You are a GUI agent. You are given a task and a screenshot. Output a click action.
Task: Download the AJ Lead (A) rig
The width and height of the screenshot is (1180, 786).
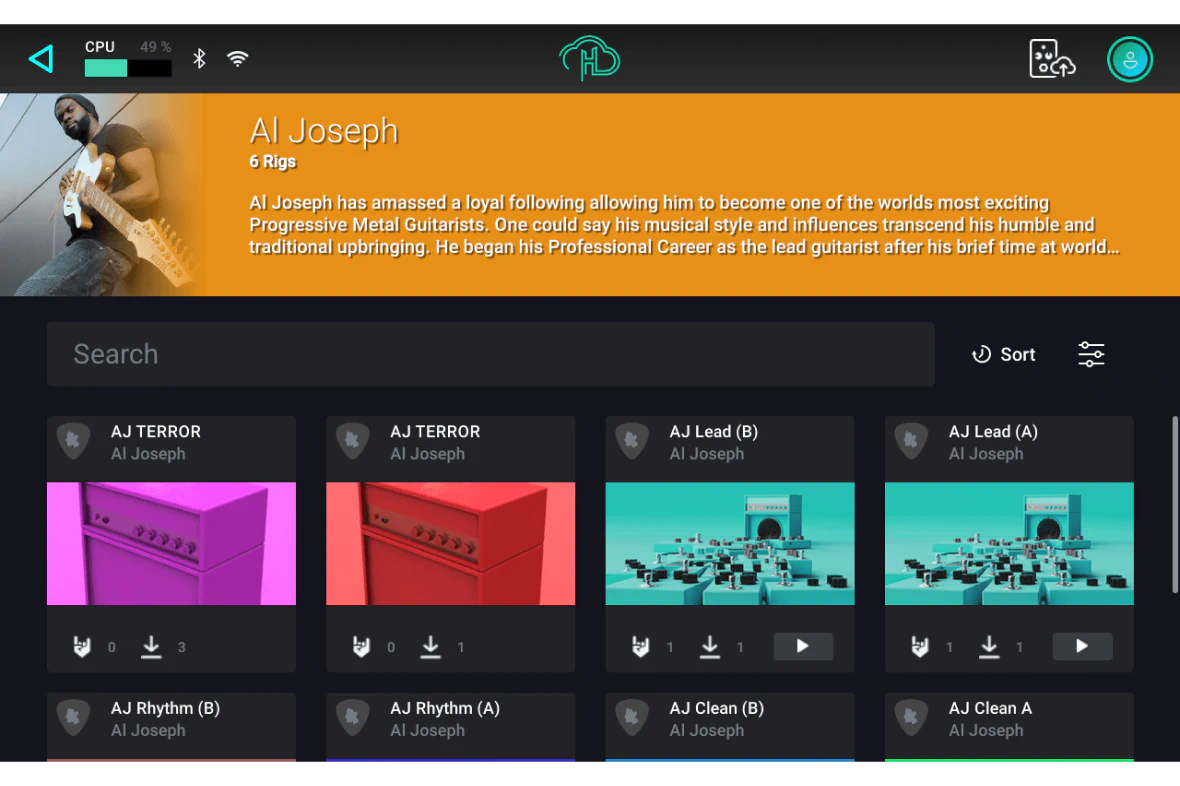pyautogui.click(x=989, y=647)
